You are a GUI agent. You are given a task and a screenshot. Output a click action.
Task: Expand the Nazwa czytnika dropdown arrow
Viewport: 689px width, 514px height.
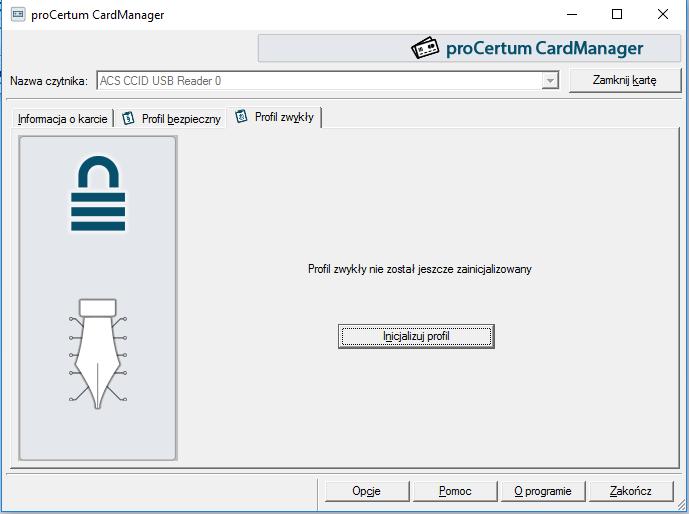point(550,81)
